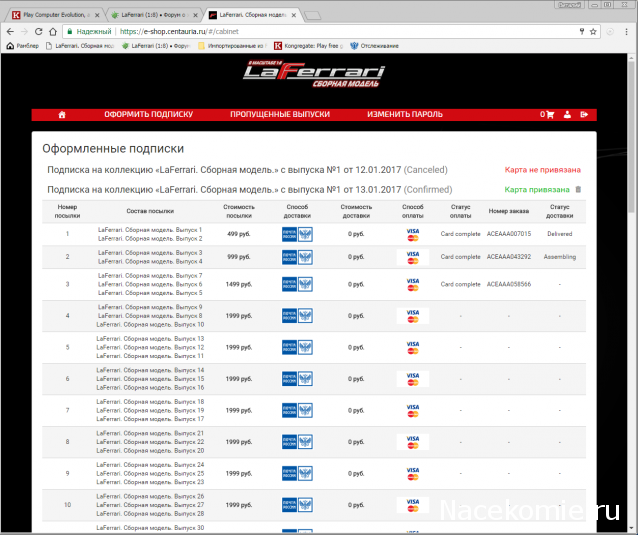Click the Delivered status cell
Screen dimensions: 638x535
(559, 234)
